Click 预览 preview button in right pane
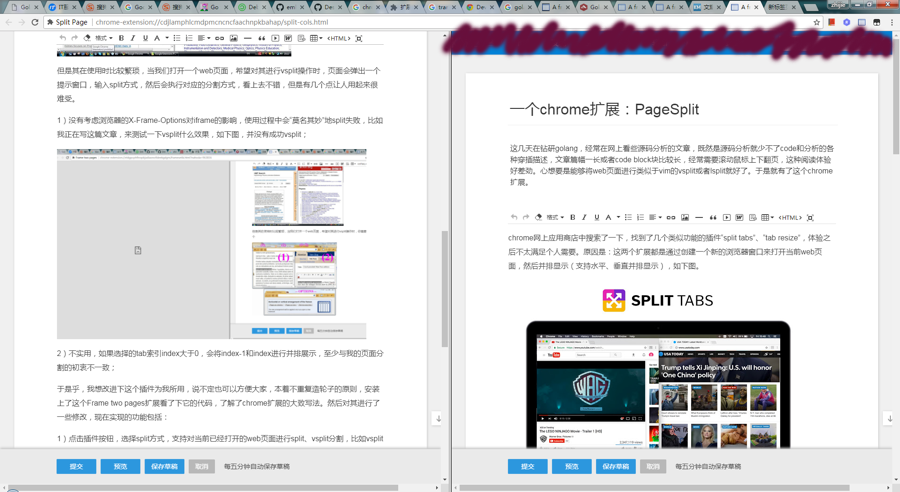The width and height of the screenshot is (900, 492). tap(572, 466)
